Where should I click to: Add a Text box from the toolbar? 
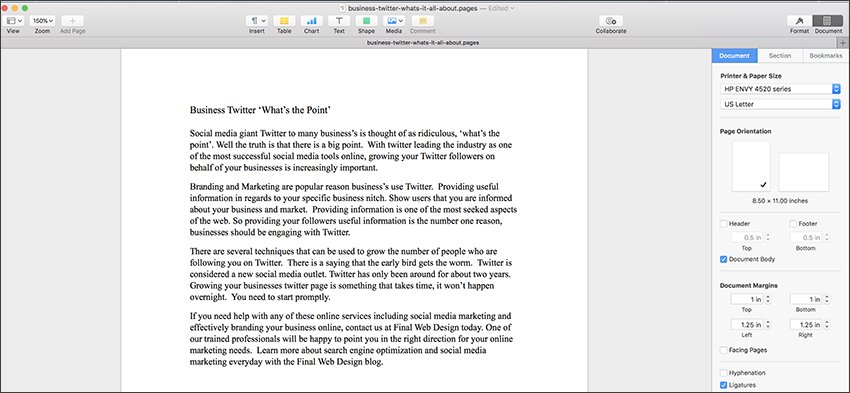pos(339,21)
